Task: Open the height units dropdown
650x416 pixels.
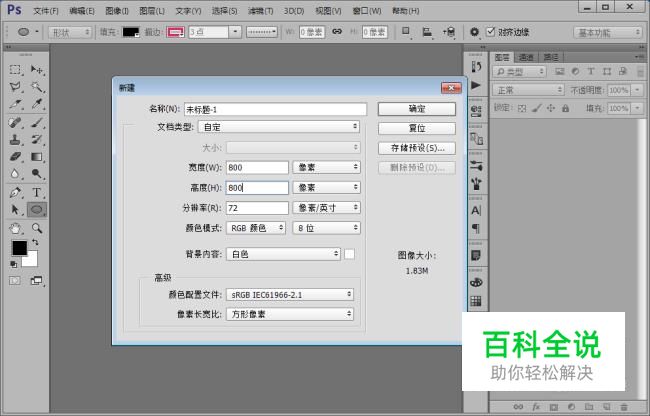Action: 326,188
